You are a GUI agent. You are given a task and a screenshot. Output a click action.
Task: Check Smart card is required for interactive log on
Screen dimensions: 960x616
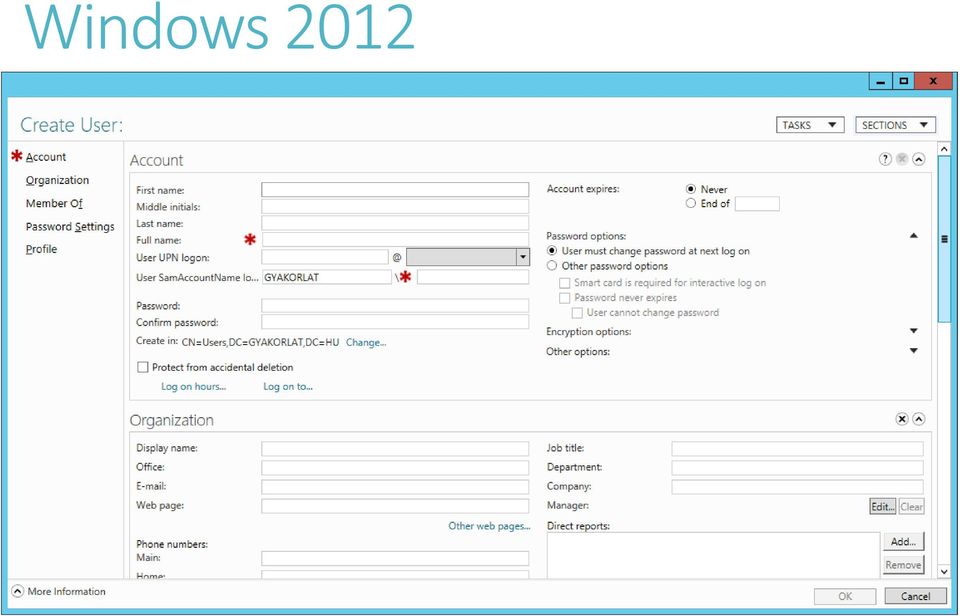tap(564, 283)
